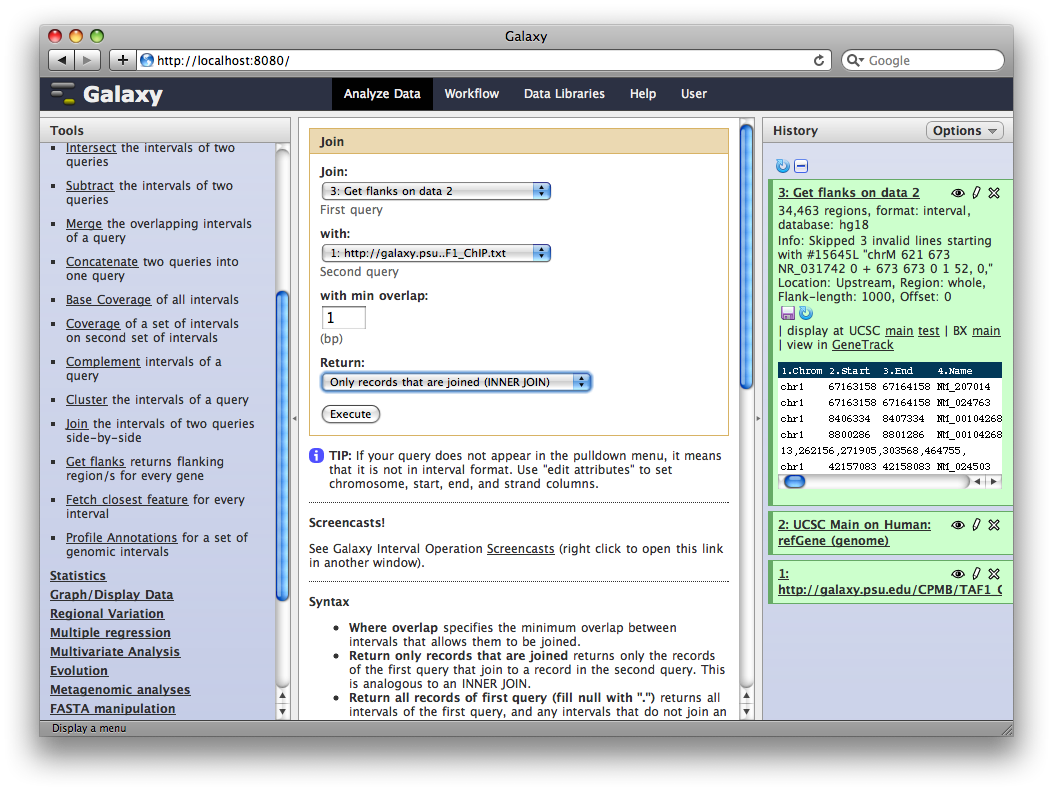The height and width of the screenshot is (791, 1053).
Task: Click center panel scroll down arrow
Action: pyautogui.click(x=746, y=711)
